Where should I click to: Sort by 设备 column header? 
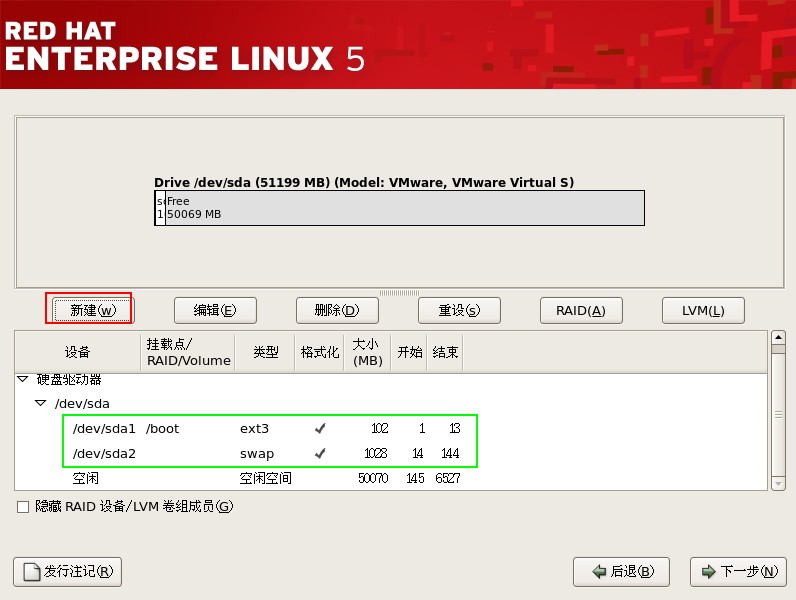pyautogui.click(x=78, y=352)
